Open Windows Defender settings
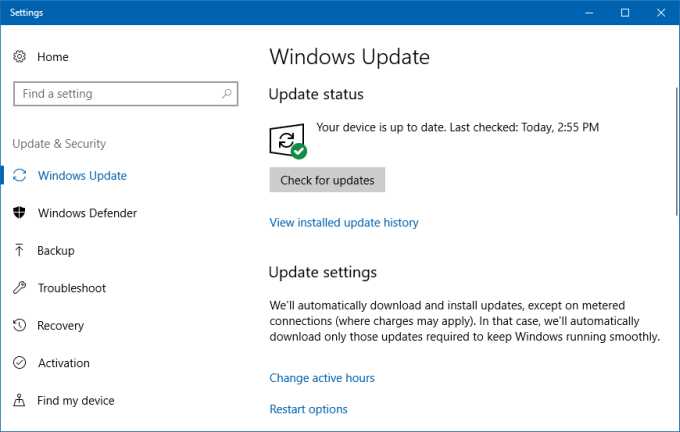This screenshot has width=680, height=432. [87, 213]
